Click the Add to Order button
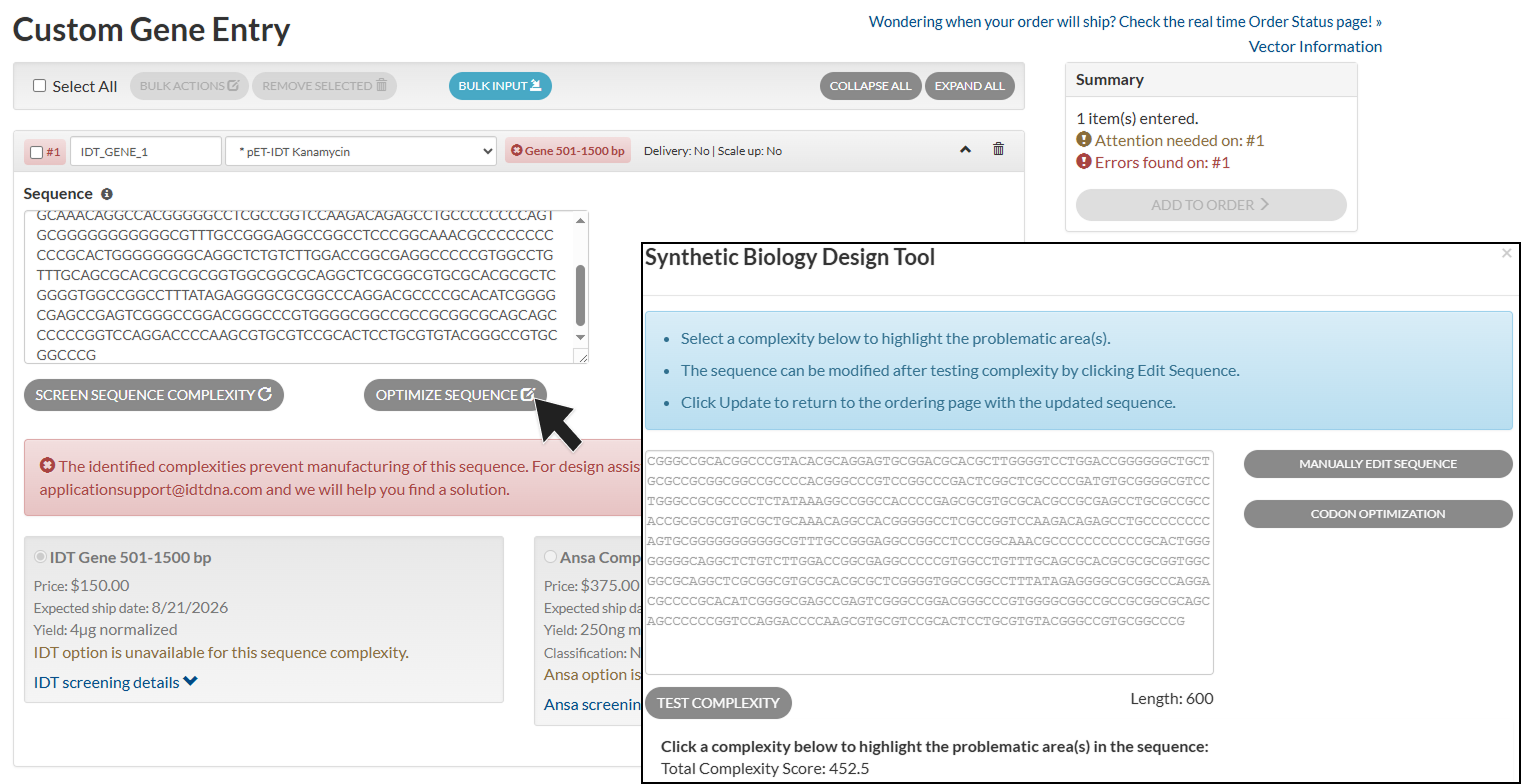The width and height of the screenshot is (1521, 784). click(x=1211, y=205)
